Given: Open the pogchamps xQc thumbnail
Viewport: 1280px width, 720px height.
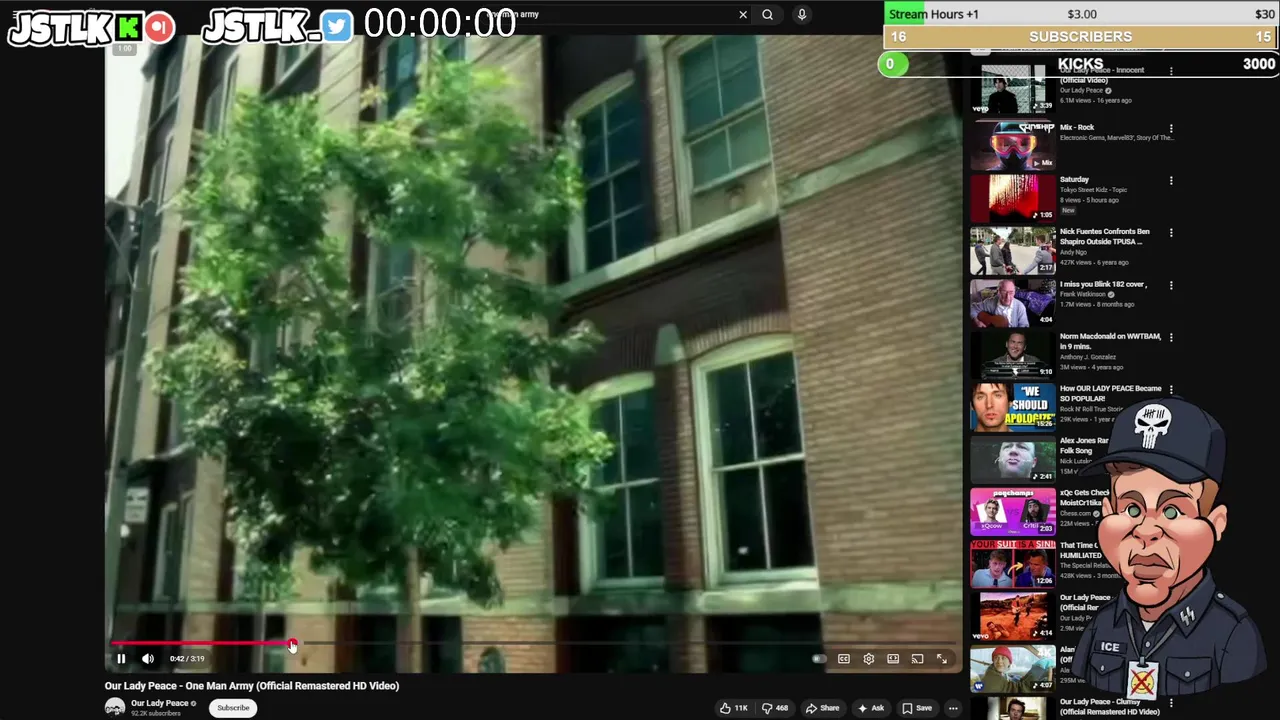Looking at the screenshot, I should pos(1012,510).
